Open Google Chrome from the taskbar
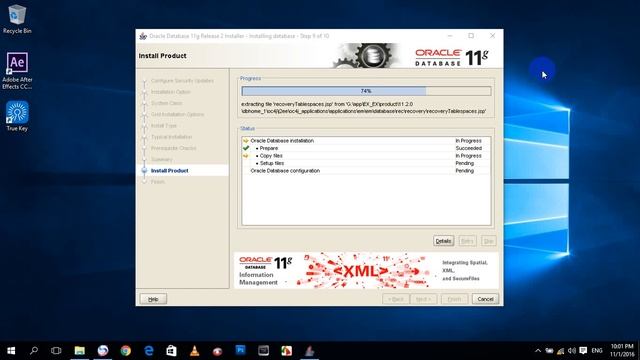640x360 pixels. tap(126, 351)
